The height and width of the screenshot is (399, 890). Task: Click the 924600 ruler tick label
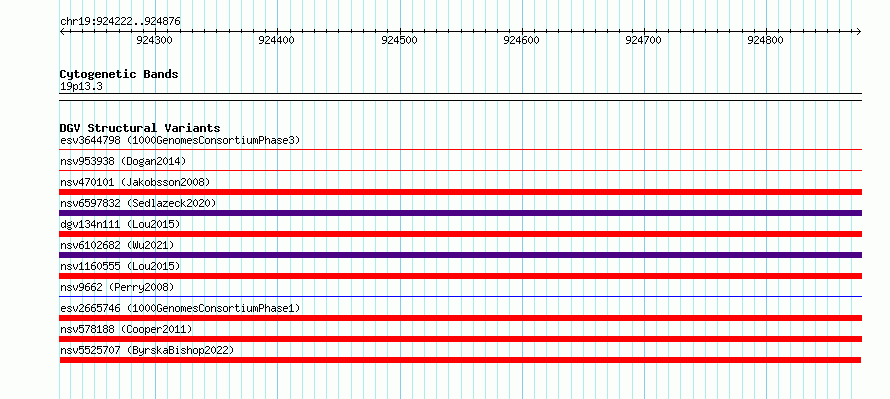tap(521, 40)
